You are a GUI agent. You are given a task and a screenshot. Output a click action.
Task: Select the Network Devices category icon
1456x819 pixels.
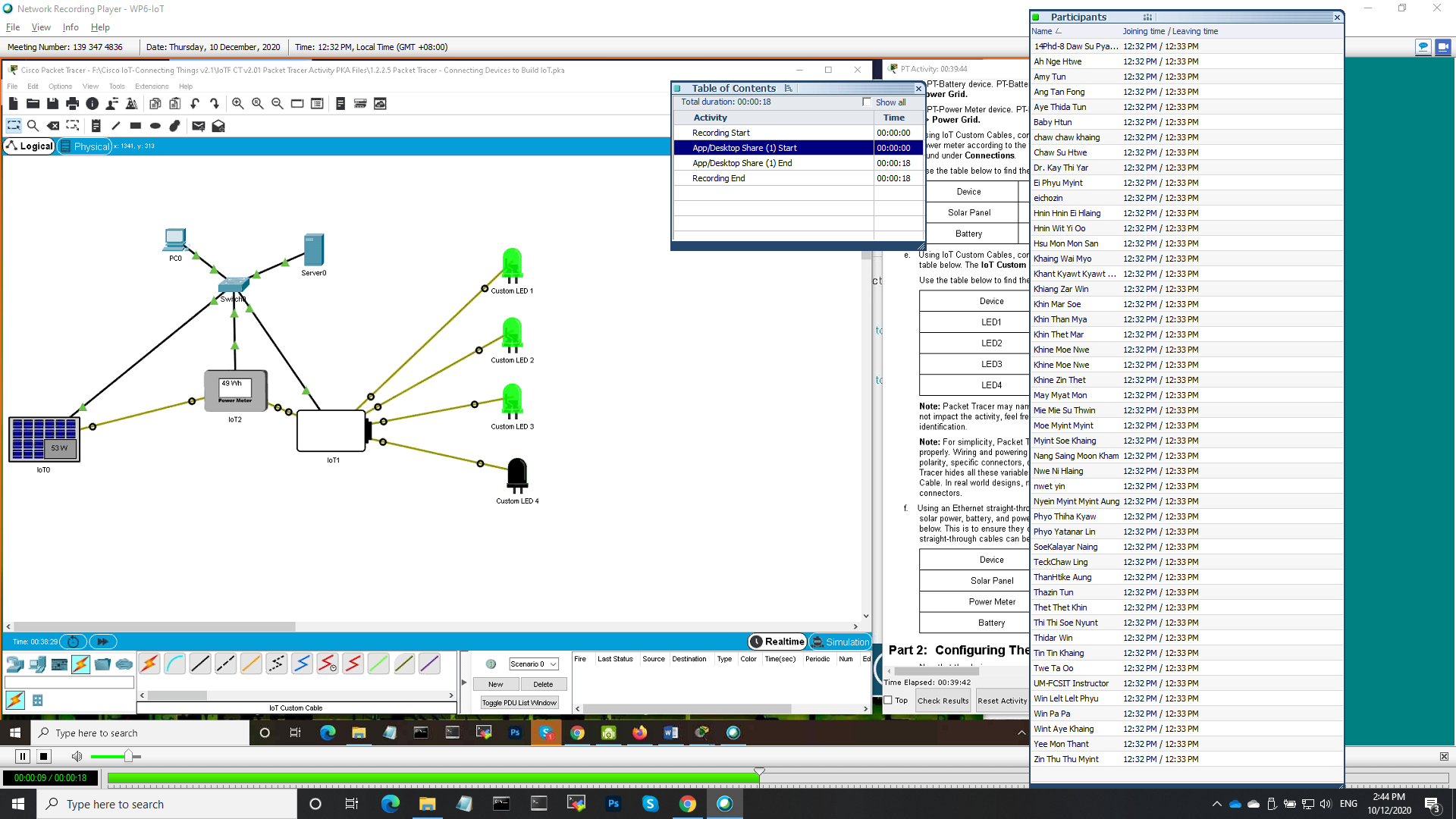click(15, 664)
